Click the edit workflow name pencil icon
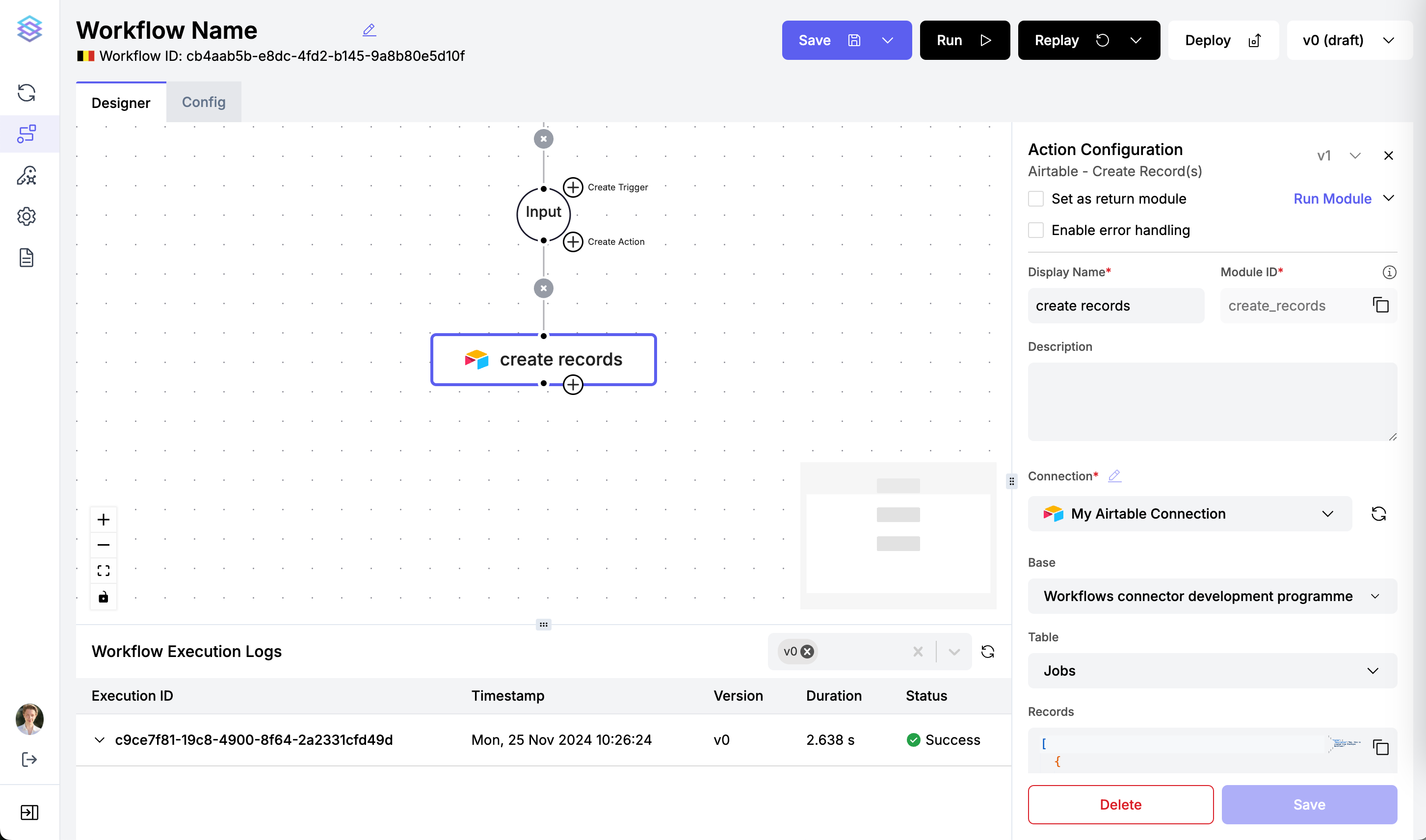This screenshot has height=840, width=1426. coord(369,30)
